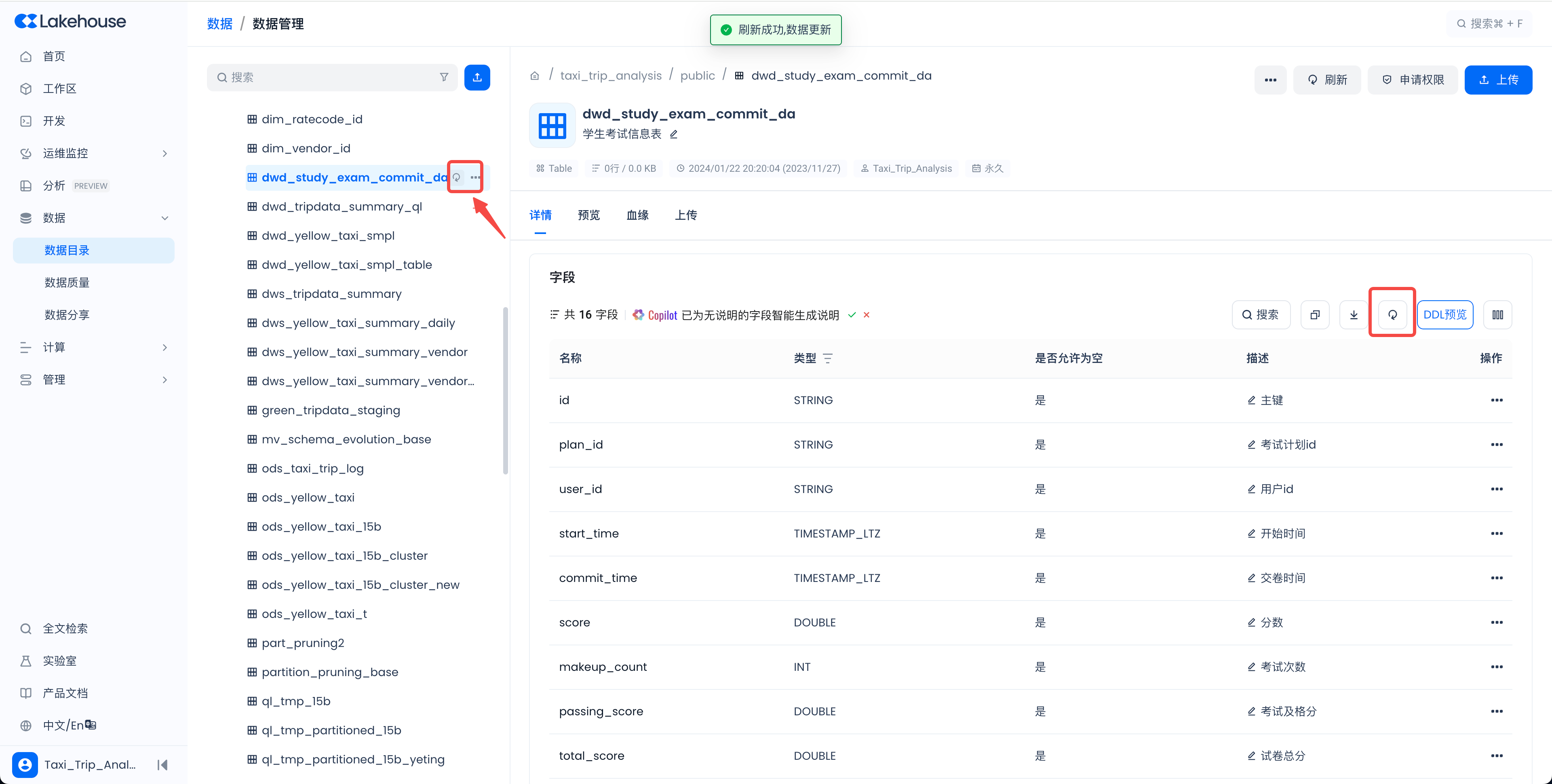Accept Copilot generated descriptions checkmark
1552x784 pixels.
pos(851,314)
